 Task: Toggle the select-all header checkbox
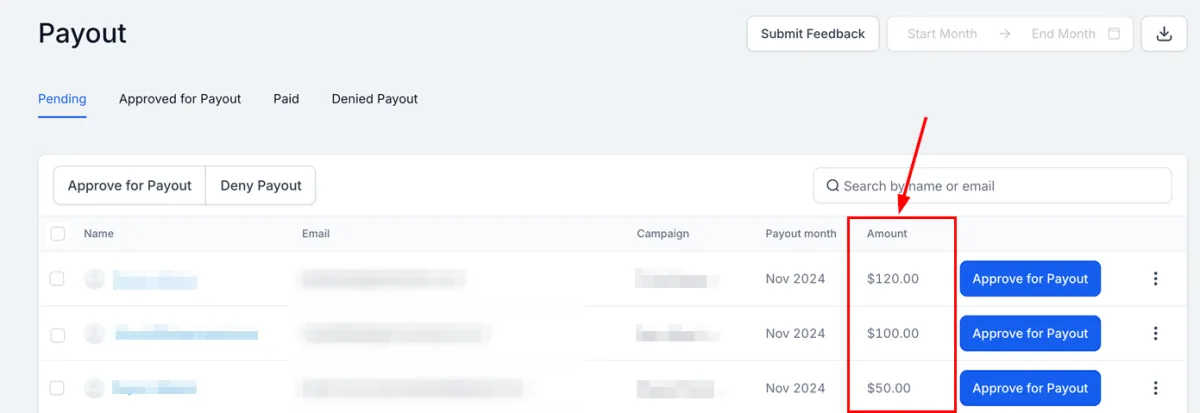[58, 233]
